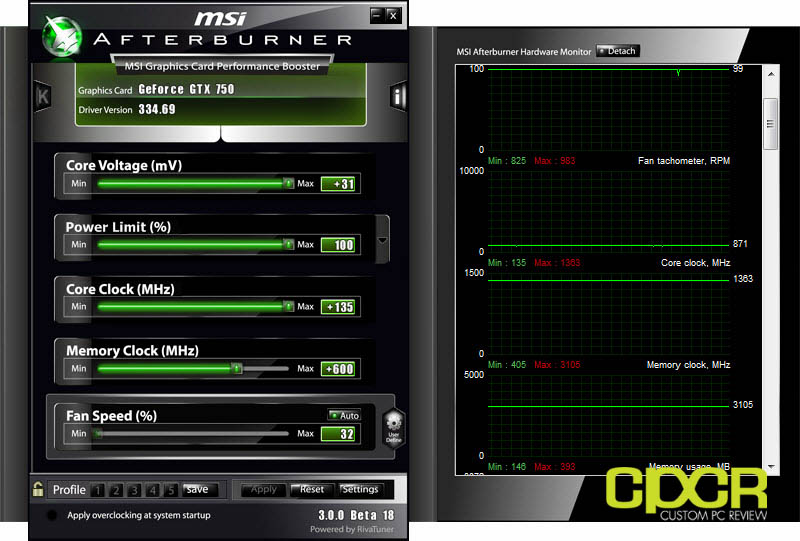
Task: Toggle Fan Speed Auto mode
Action: (x=344, y=415)
